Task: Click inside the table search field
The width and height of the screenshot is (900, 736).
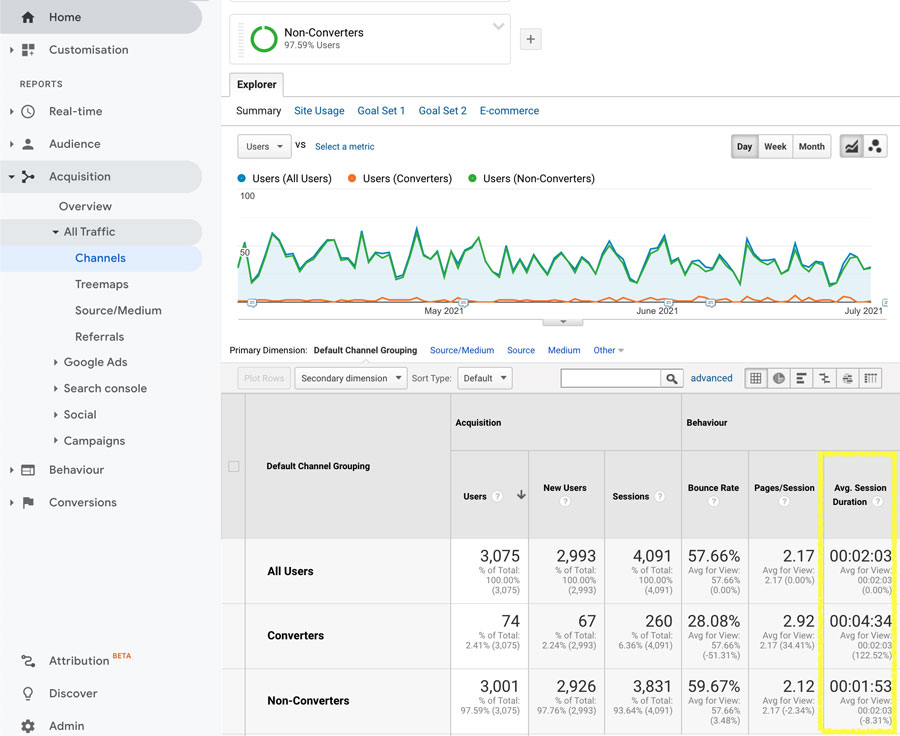Action: (x=611, y=378)
